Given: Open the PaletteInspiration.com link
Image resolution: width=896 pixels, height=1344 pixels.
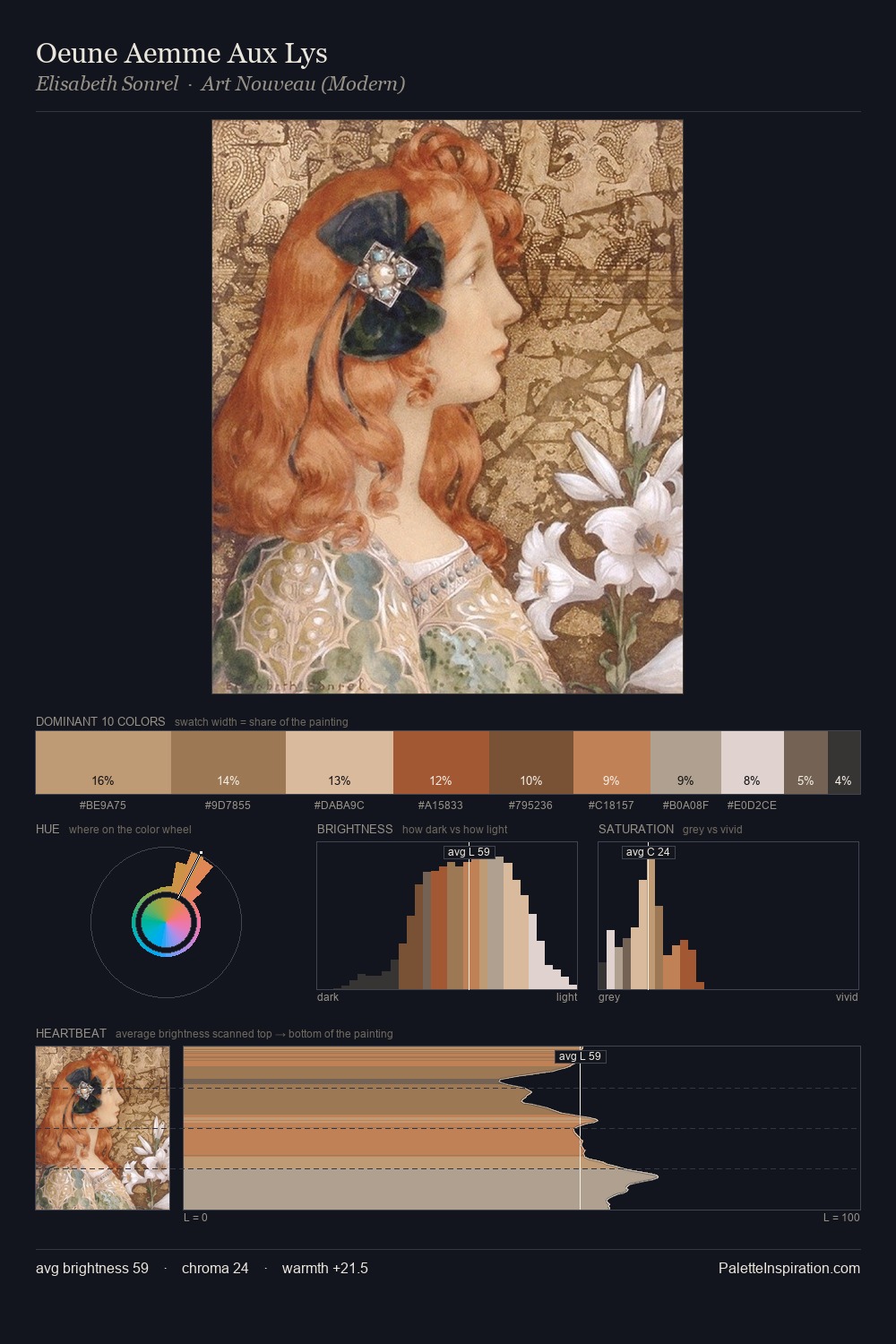Looking at the screenshot, I should tap(789, 1268).
